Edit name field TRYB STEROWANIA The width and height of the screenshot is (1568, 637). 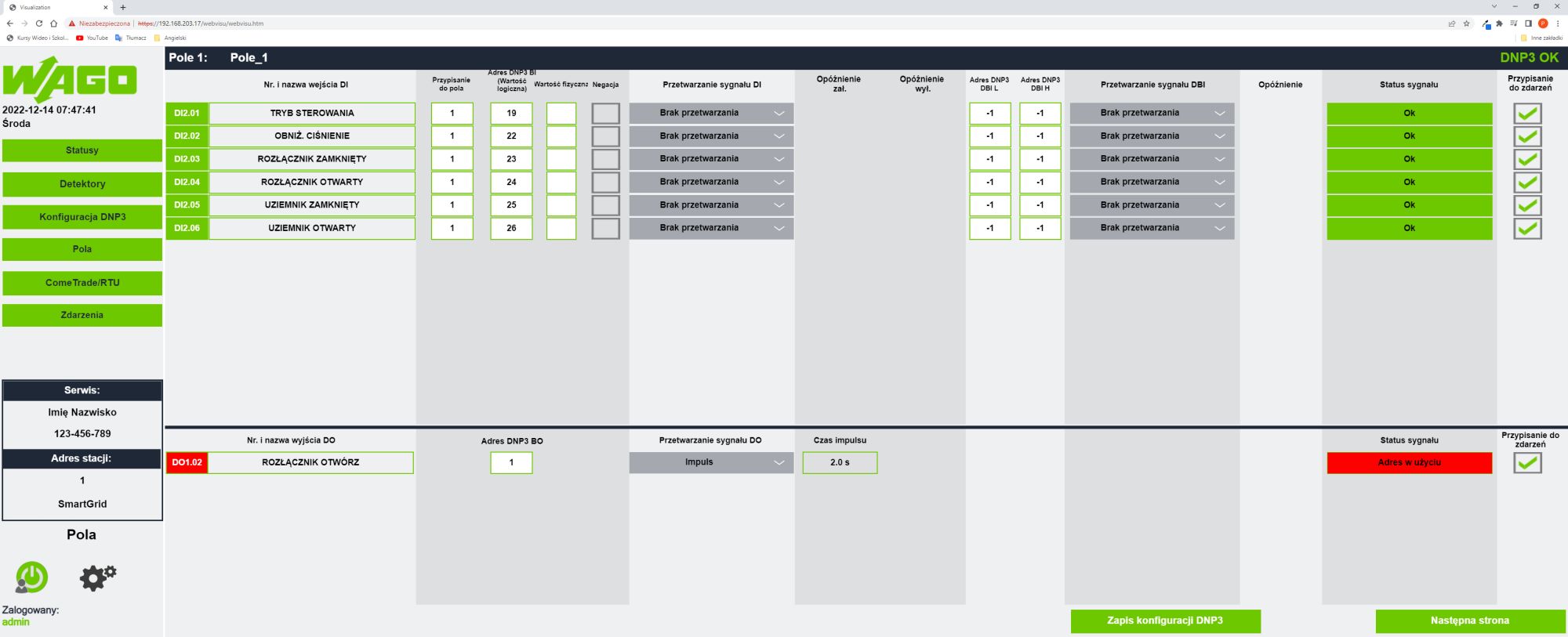(x=312, y=114)
